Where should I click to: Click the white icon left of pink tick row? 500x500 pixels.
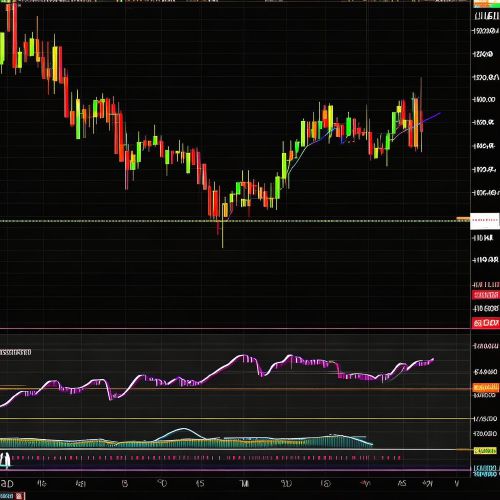click(x=5, y=460)
